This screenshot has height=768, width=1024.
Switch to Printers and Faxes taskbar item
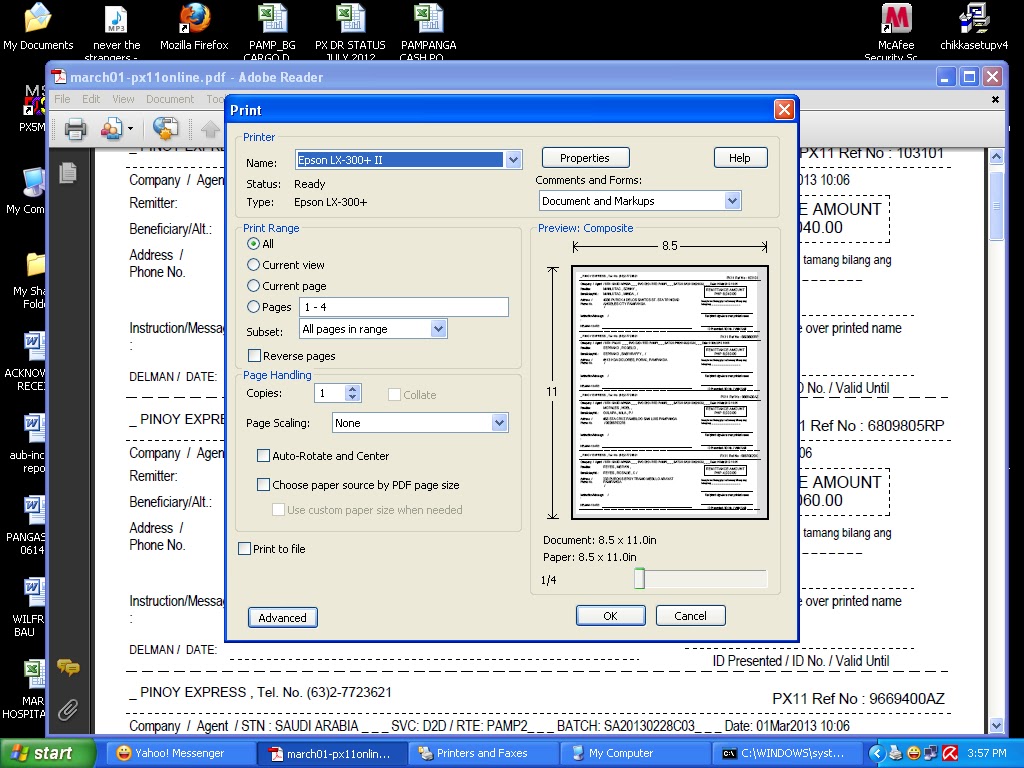coord(483,753)
